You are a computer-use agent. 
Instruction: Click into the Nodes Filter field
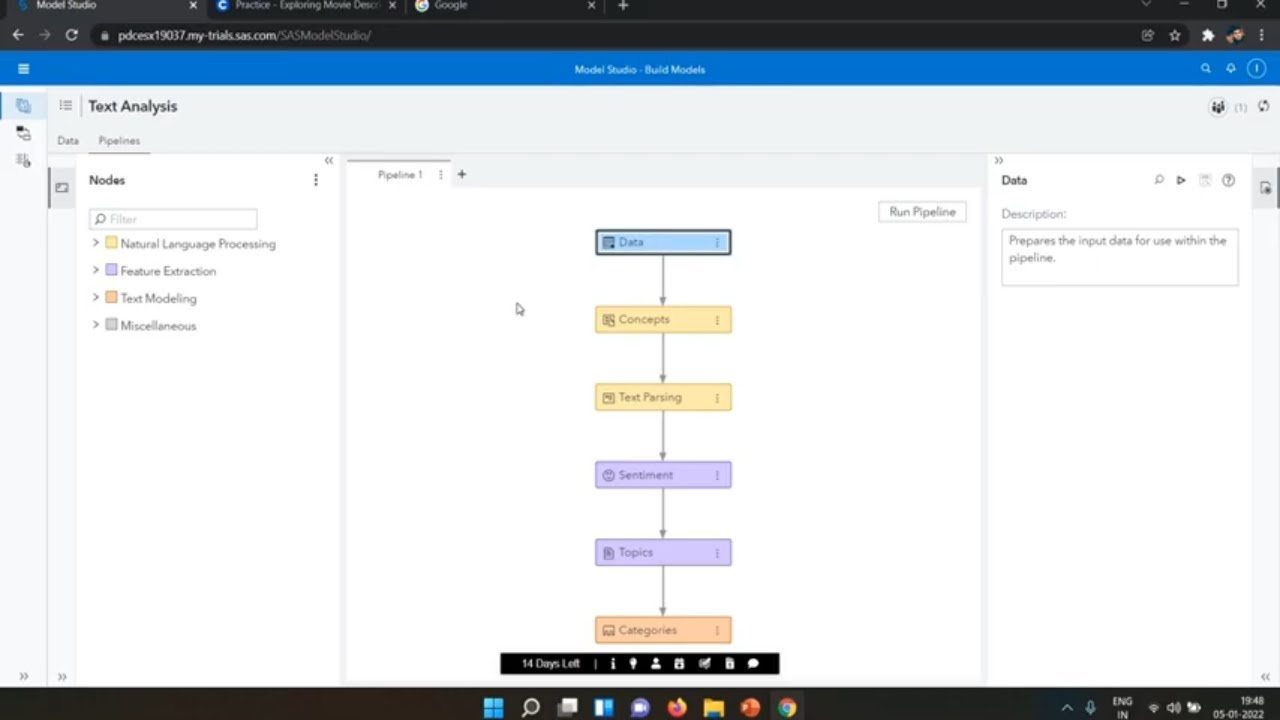tap(173, 219)
